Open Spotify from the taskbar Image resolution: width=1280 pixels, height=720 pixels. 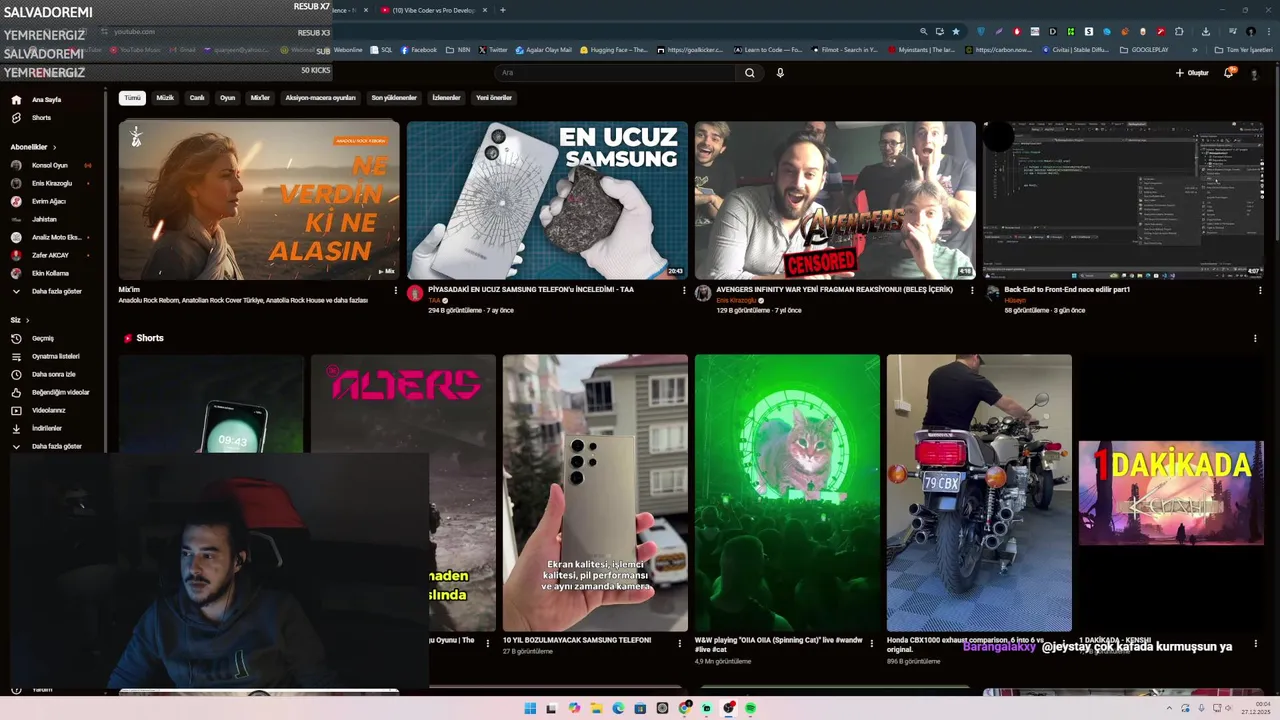click(751, 708)
